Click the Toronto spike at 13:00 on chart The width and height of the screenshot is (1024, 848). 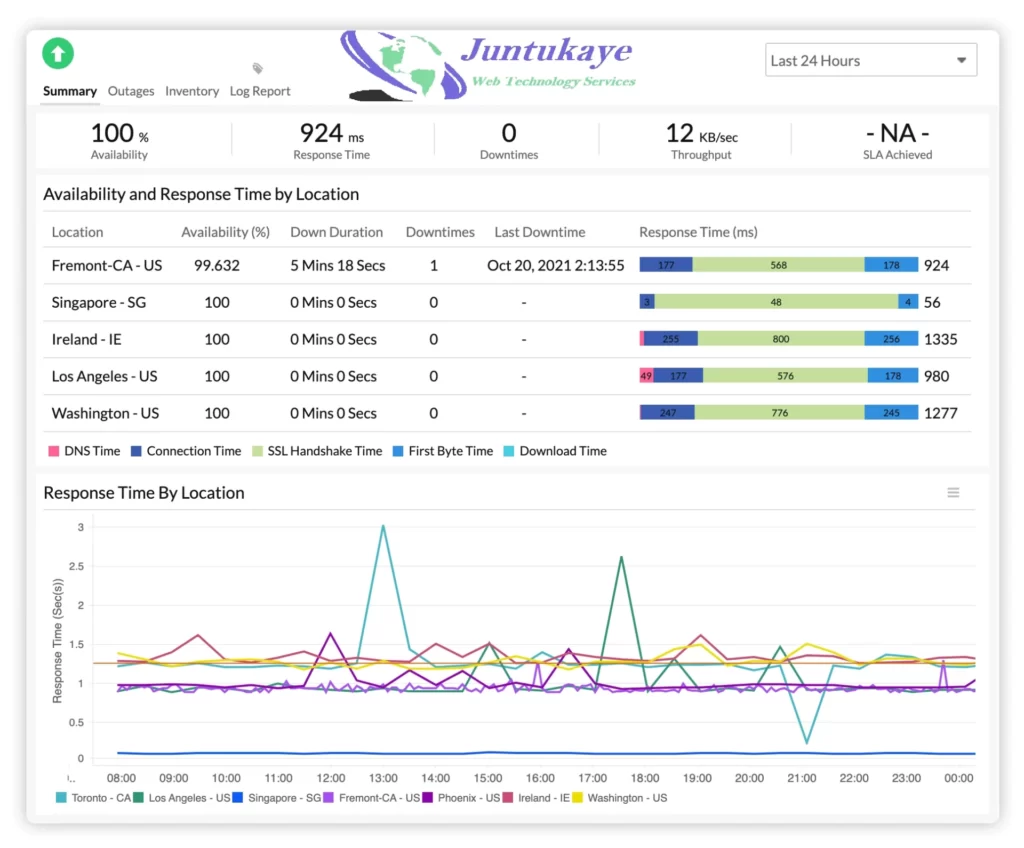coord(382,527)
